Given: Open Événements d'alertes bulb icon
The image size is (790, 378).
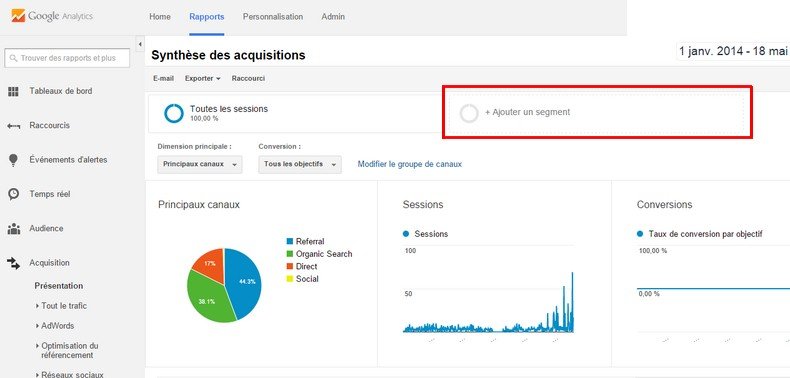Looking at the screenshot, I should click(x=13, y=160).
